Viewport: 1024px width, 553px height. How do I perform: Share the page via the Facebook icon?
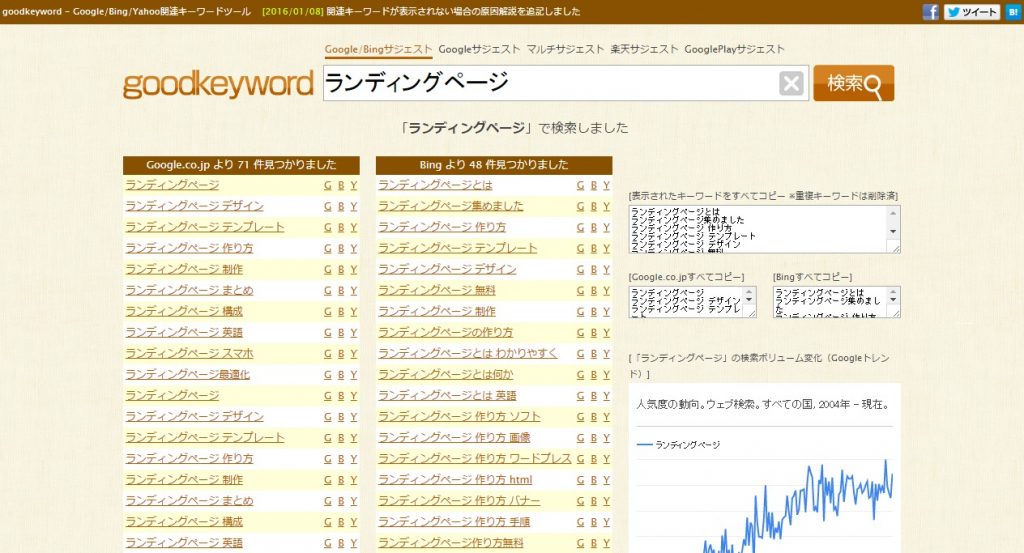tap(930, 12)
